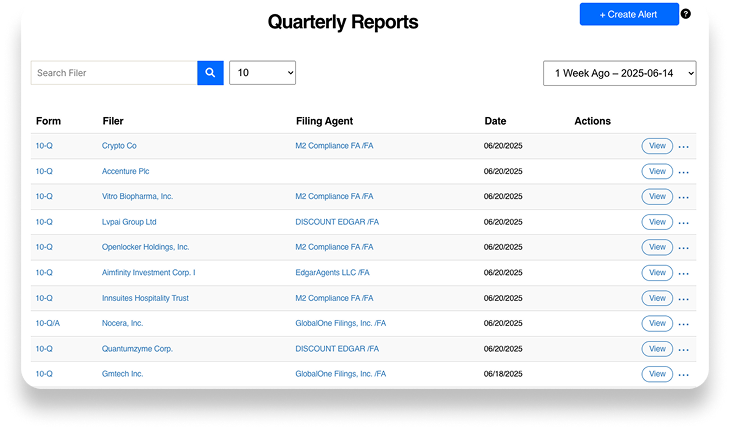Open the 10-Q/A form link

(x=48, y=323)
